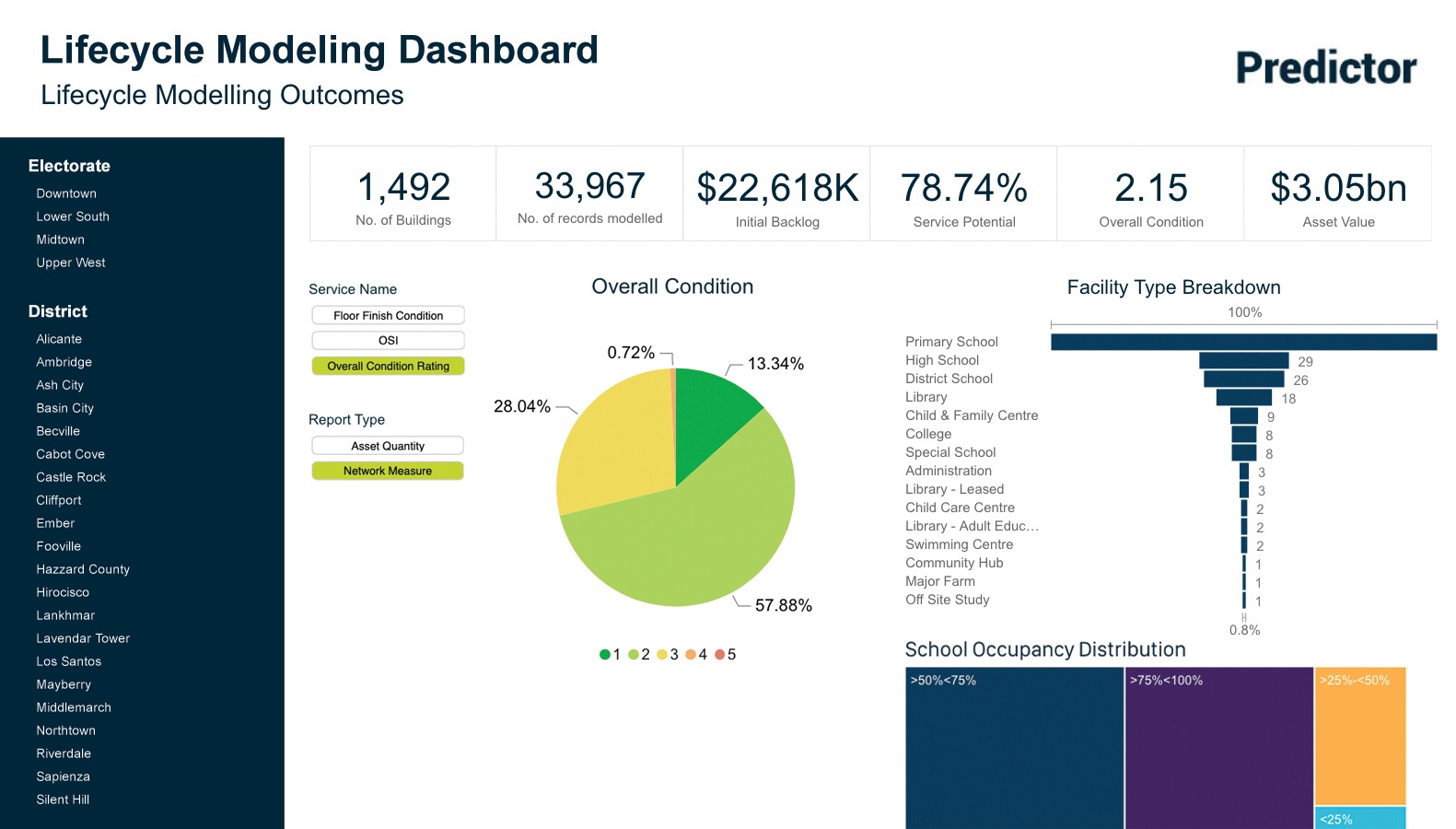Filter by Downtown electorate
Image resolution: width=1456 pixels, height=829 pixels.
click(x=66, y=193)
